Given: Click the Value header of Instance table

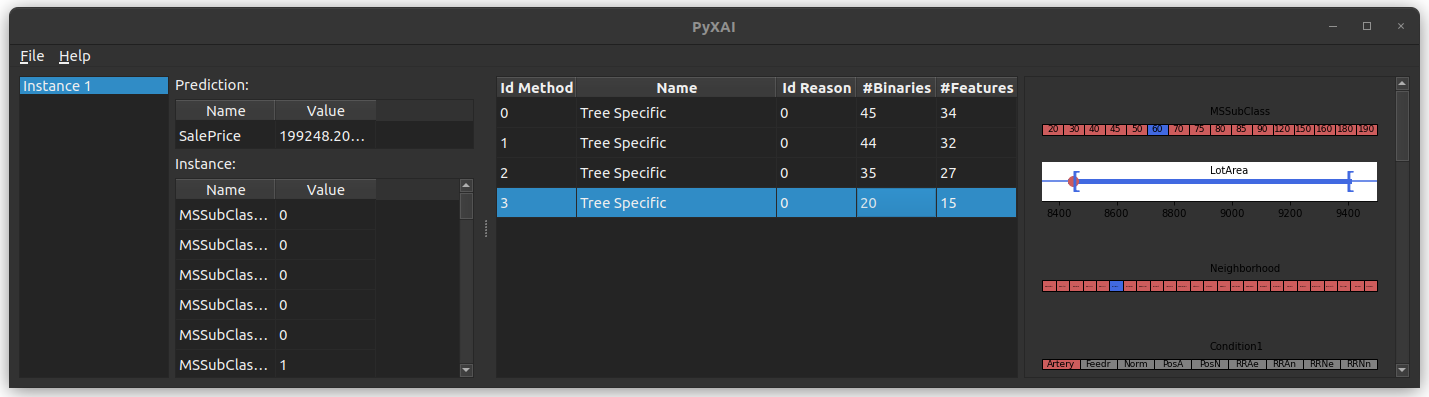Looking at the screenshot, I should pos(324,189).
